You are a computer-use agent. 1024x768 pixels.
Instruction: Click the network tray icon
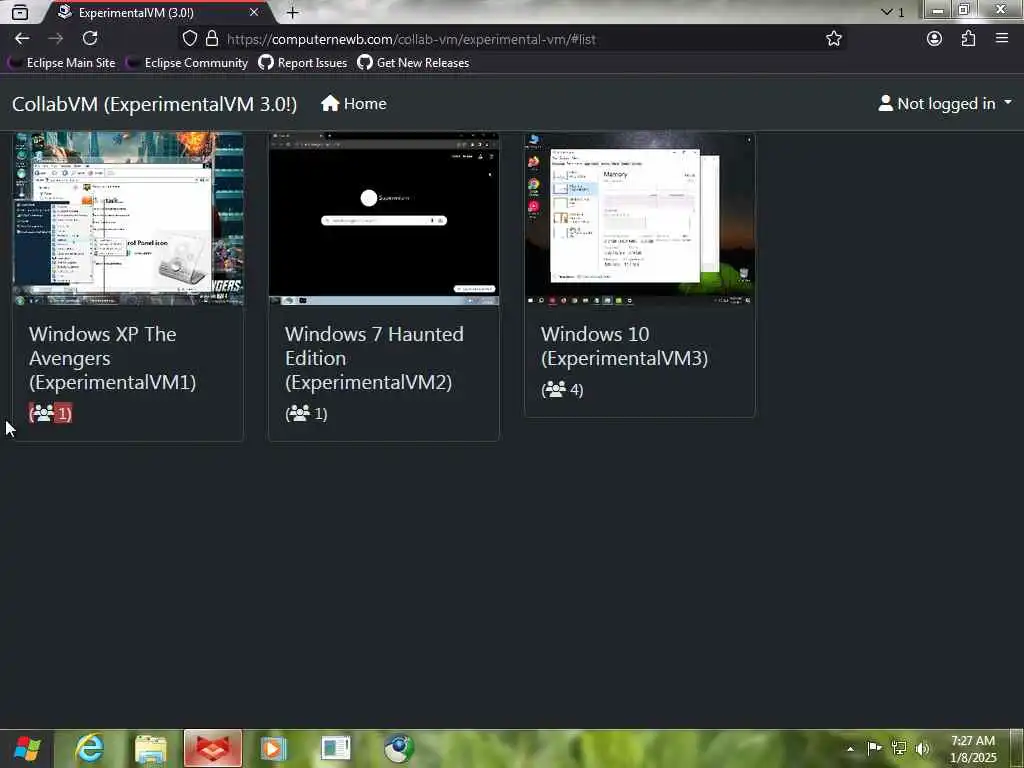(899, 748)
